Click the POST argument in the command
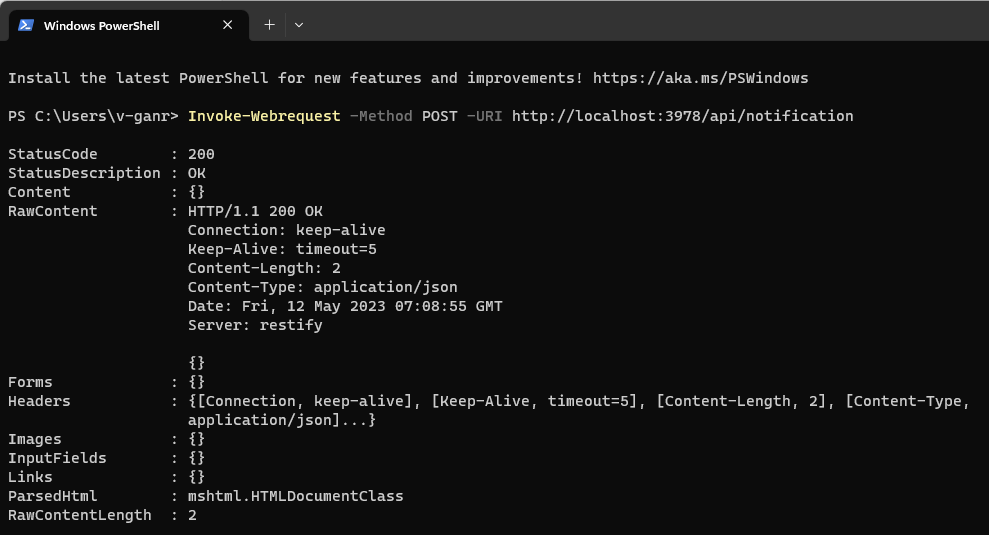 click(x=440, y=116)
